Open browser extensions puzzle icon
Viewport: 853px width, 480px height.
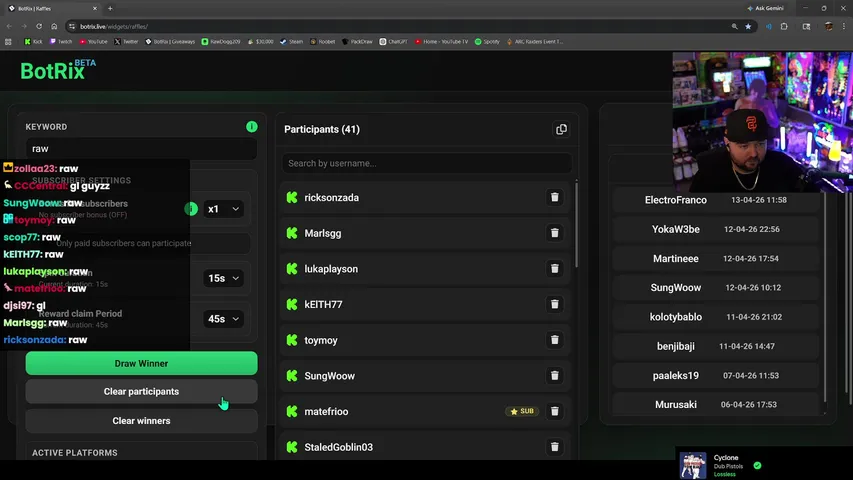[784, 26]
